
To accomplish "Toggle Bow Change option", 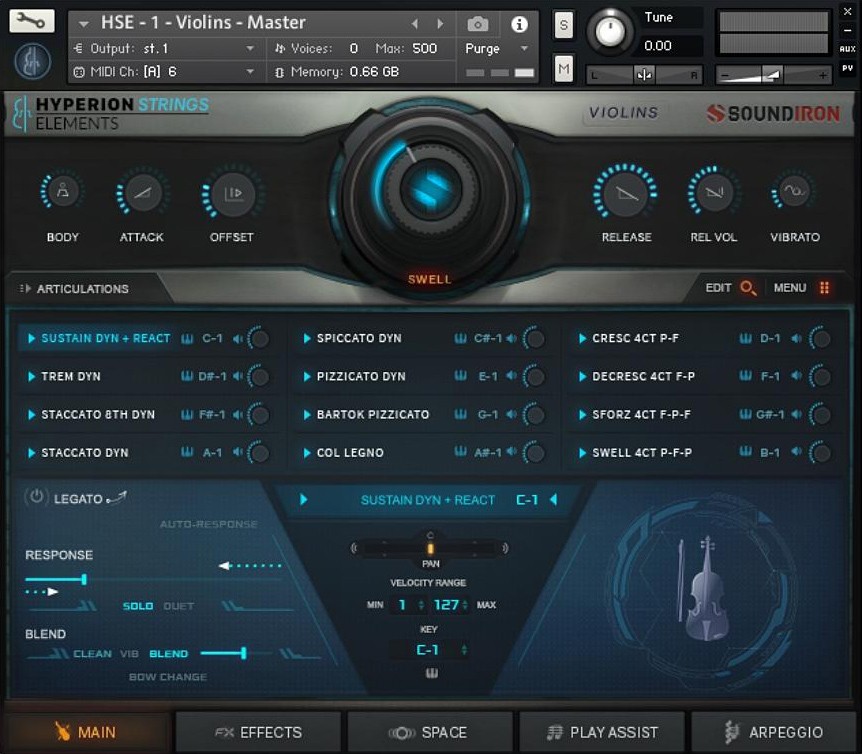I will coord(168,677).
